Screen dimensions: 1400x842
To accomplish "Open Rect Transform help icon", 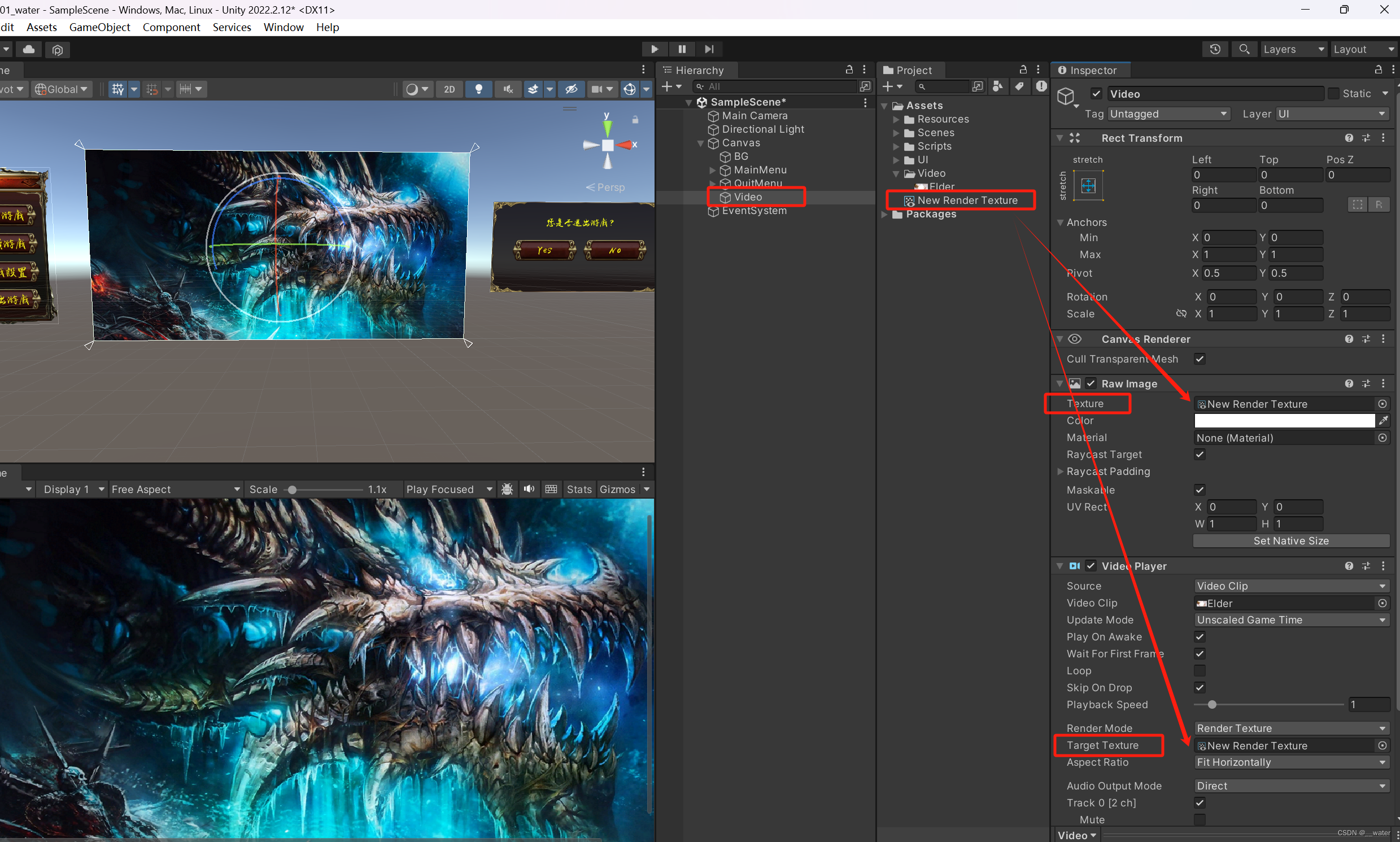I will coord(1349,138).
